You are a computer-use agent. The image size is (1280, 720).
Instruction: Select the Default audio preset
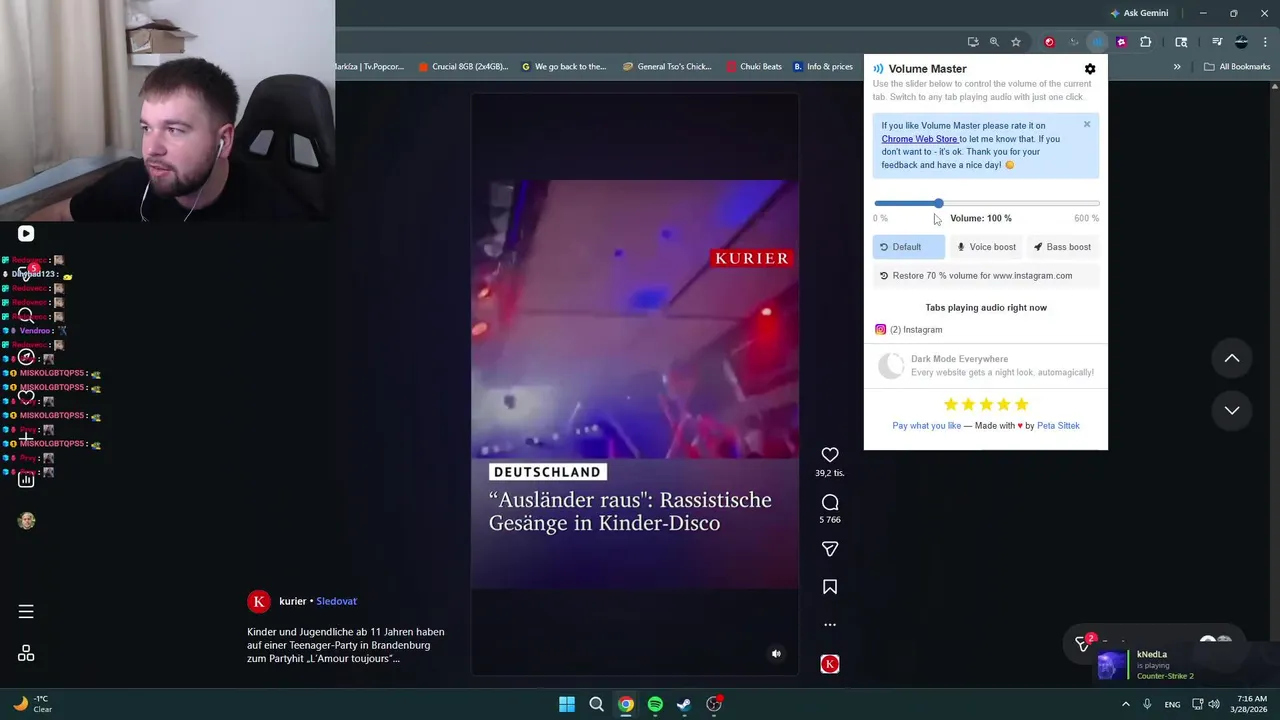[x=908, y=247]
